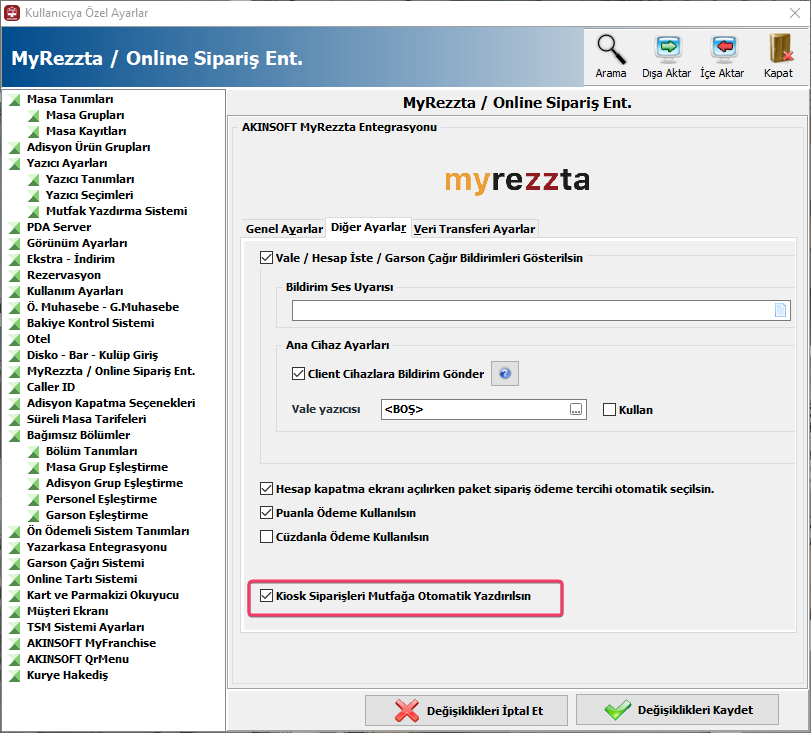Uncheck Puanla Ödeme Kullanılsın
This screenshot has width=811, height=733.
point(266,513)
